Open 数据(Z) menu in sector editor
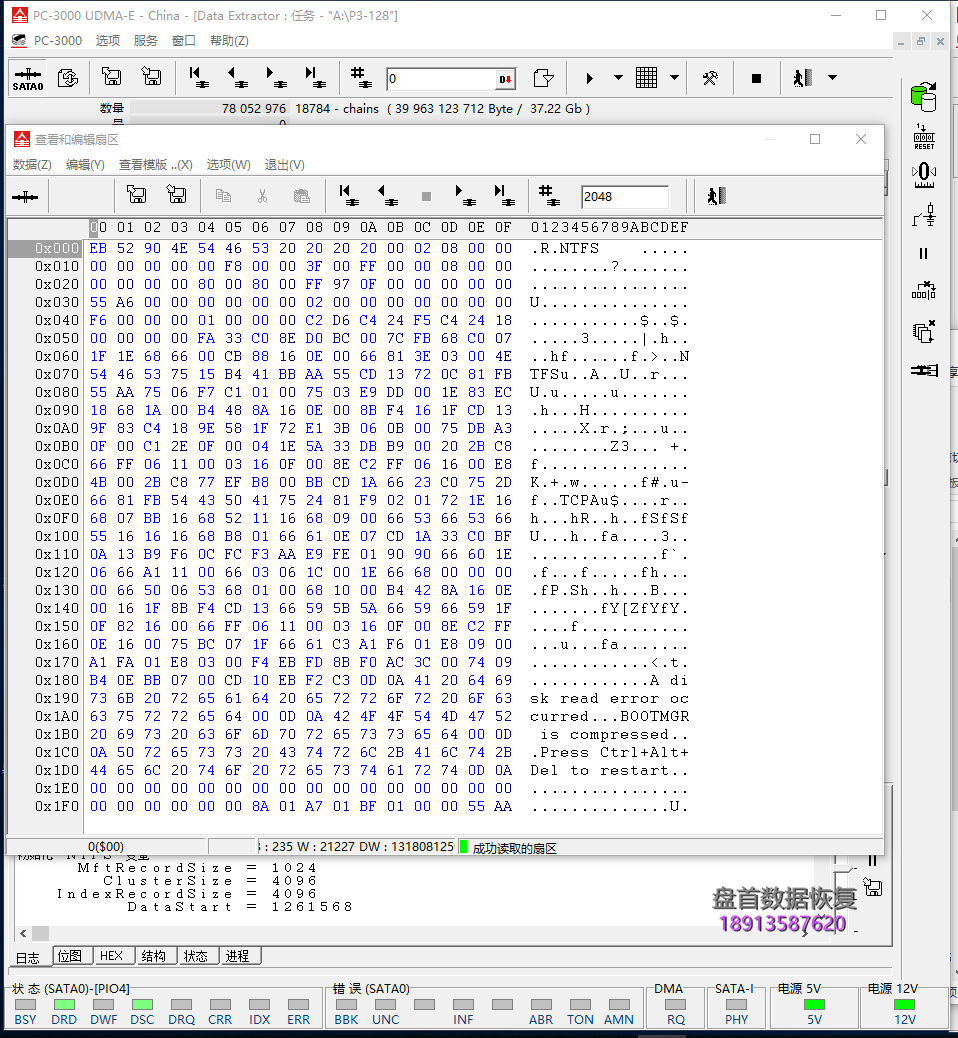 (32, 165)
